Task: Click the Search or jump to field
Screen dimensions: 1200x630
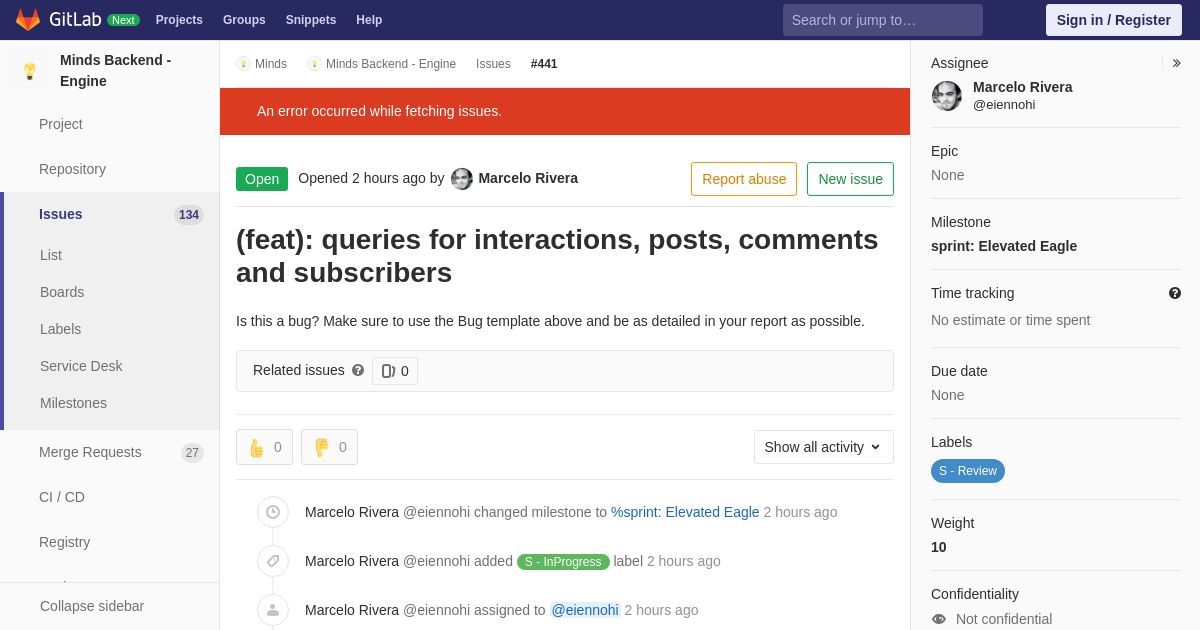Action: coord(883,20)
